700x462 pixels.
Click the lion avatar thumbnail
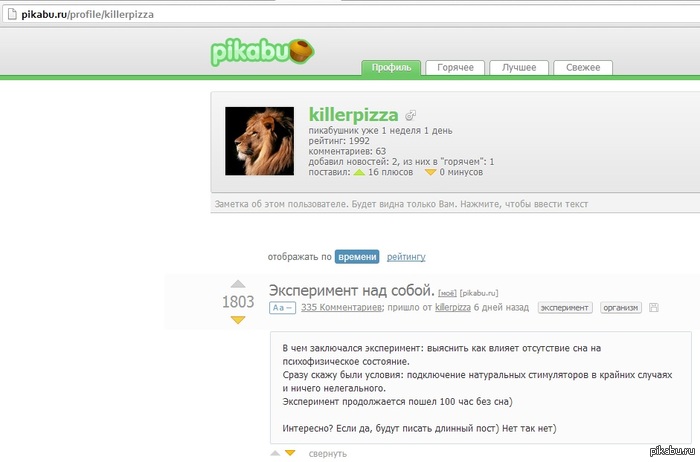[x=259, y=141]
